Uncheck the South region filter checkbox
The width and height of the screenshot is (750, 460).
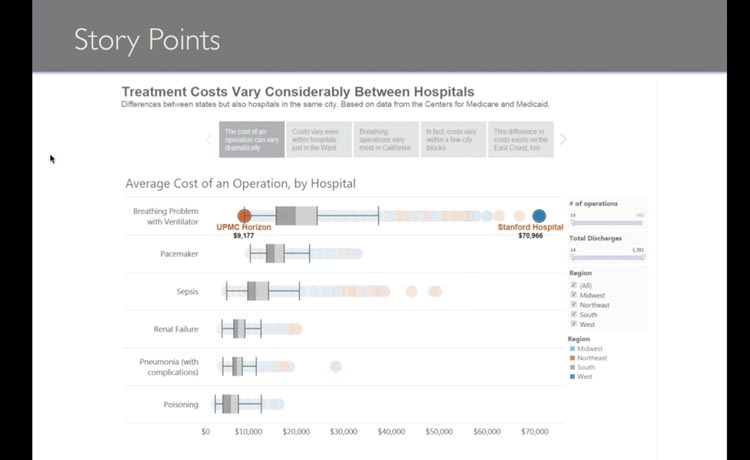click(573, 315)
